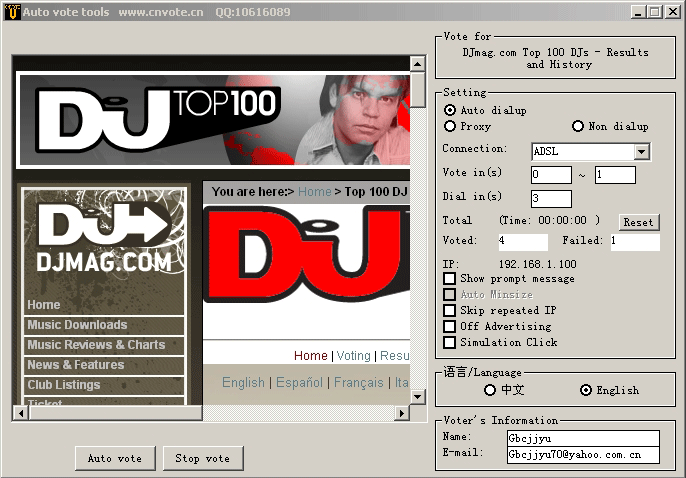Click the Reset button
Image resolution: width=686 pixels, height=478 pixels.
tap(638, 222)
